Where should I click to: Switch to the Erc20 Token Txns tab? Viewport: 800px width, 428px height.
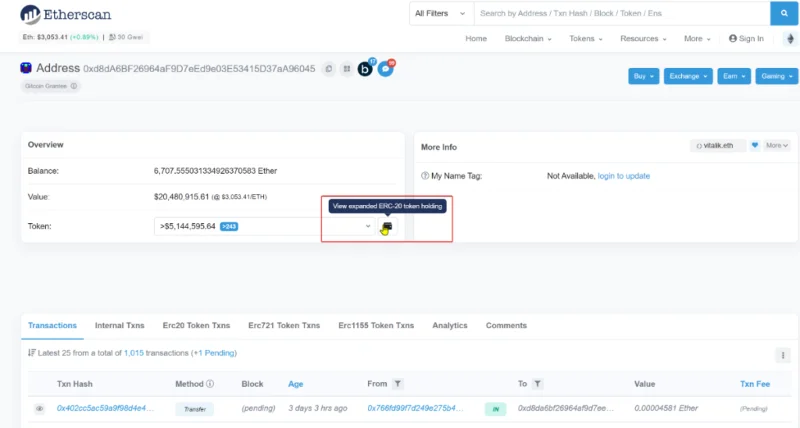coord(196,325)
